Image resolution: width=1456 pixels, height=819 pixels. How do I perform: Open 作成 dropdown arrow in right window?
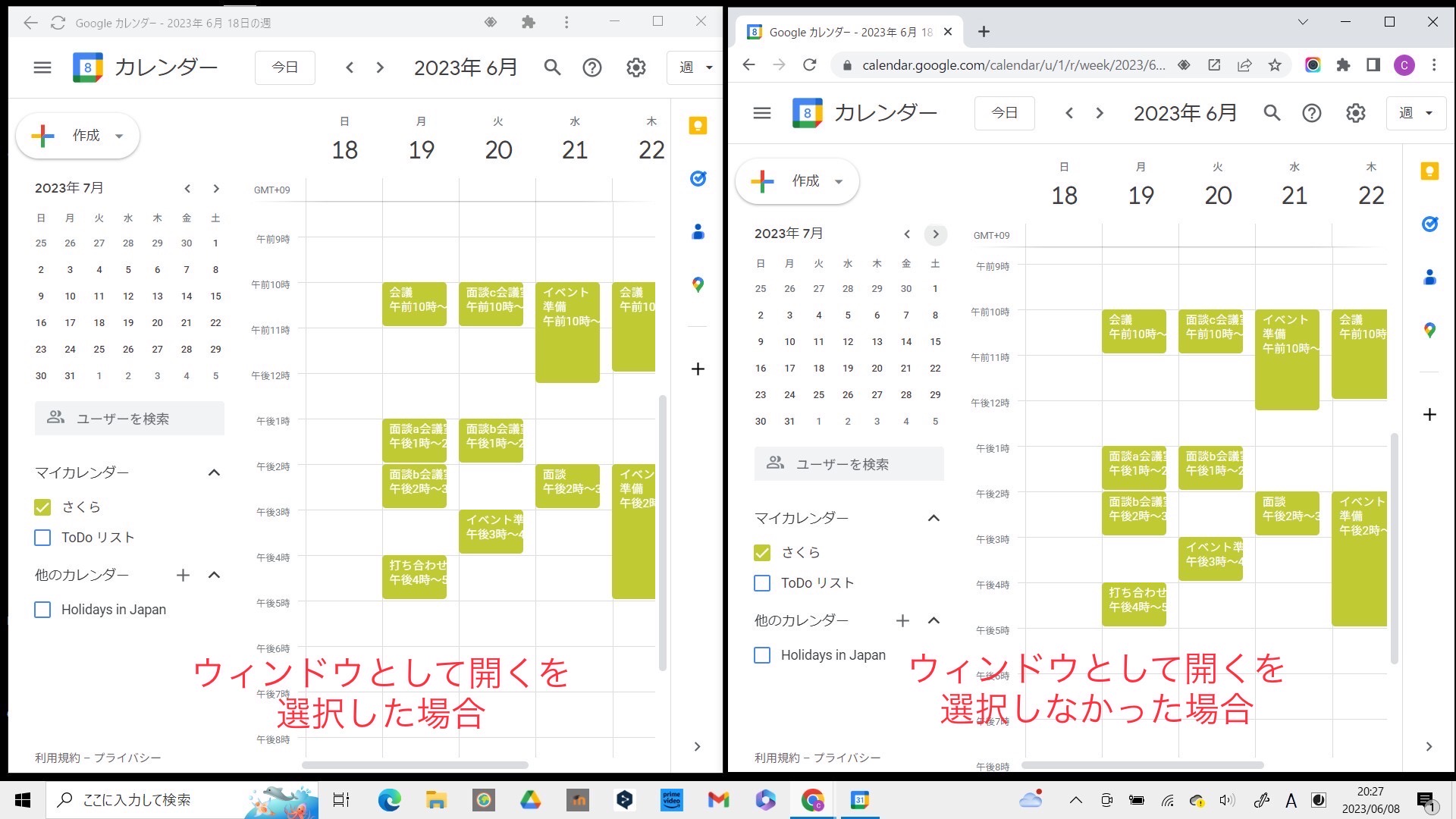pyautogui.click(x=839, y=181)
